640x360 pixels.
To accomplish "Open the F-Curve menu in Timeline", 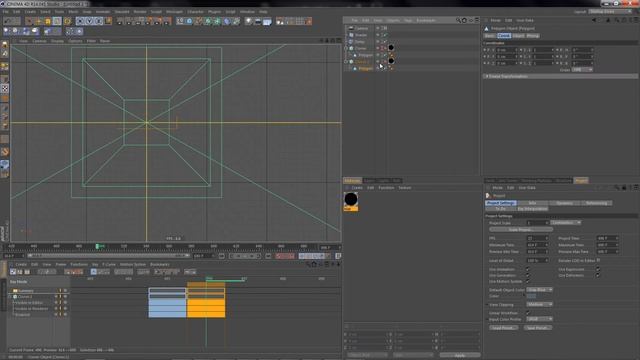I will pyautogui.click(x=109, y=264).
